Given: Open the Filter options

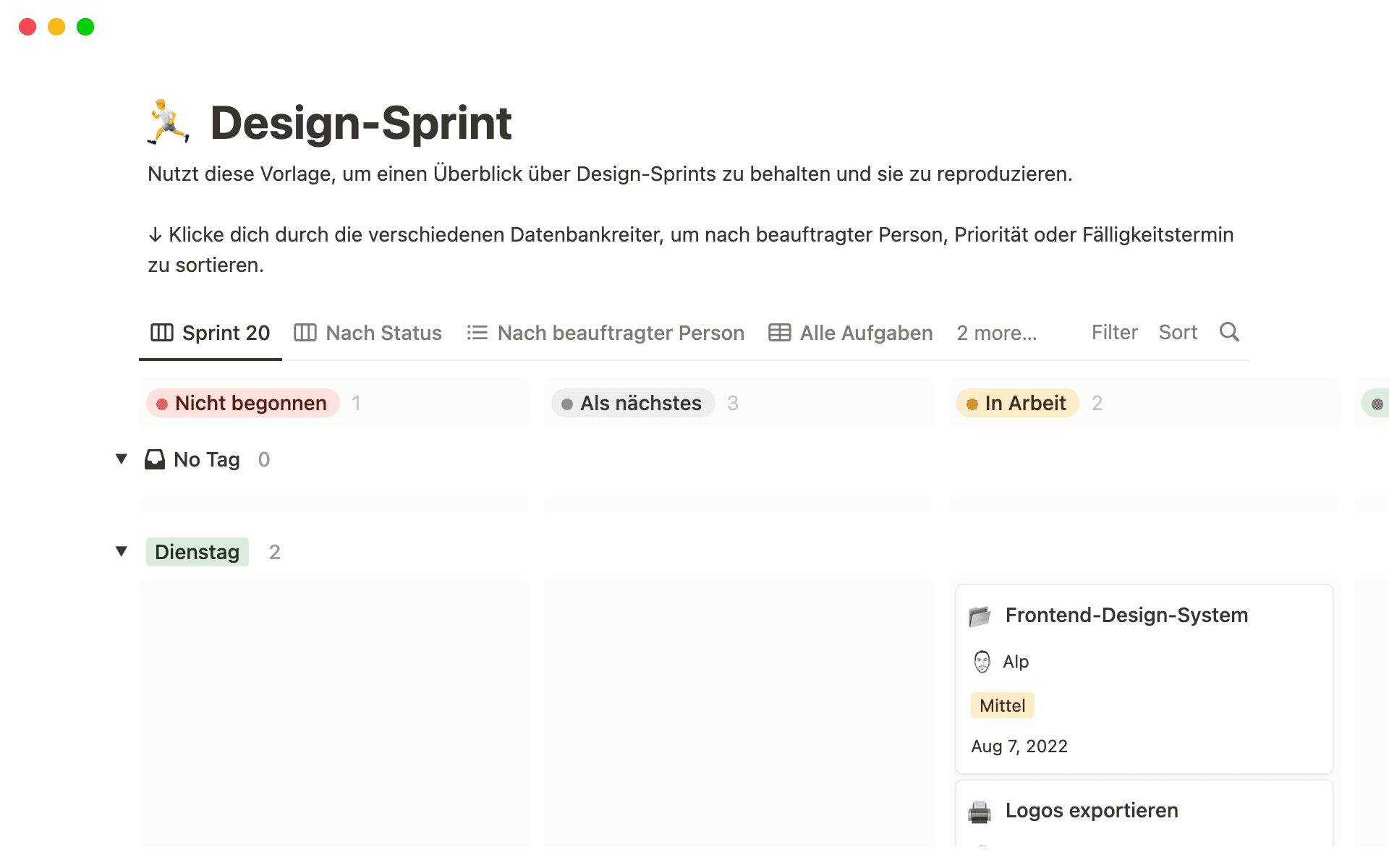Looking at the screenshot, I should click(x=1114, y=333).
